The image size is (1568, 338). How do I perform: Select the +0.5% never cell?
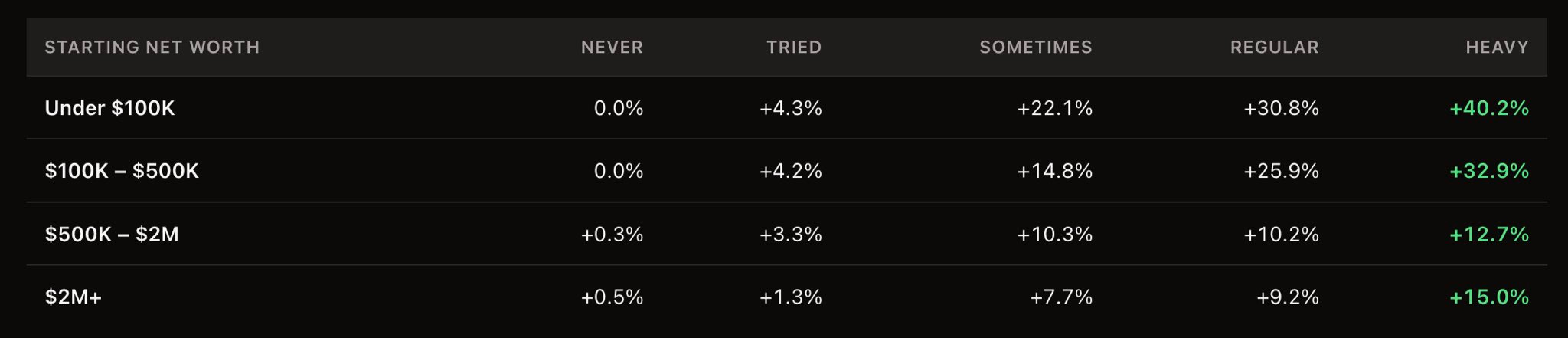point(612,297)
